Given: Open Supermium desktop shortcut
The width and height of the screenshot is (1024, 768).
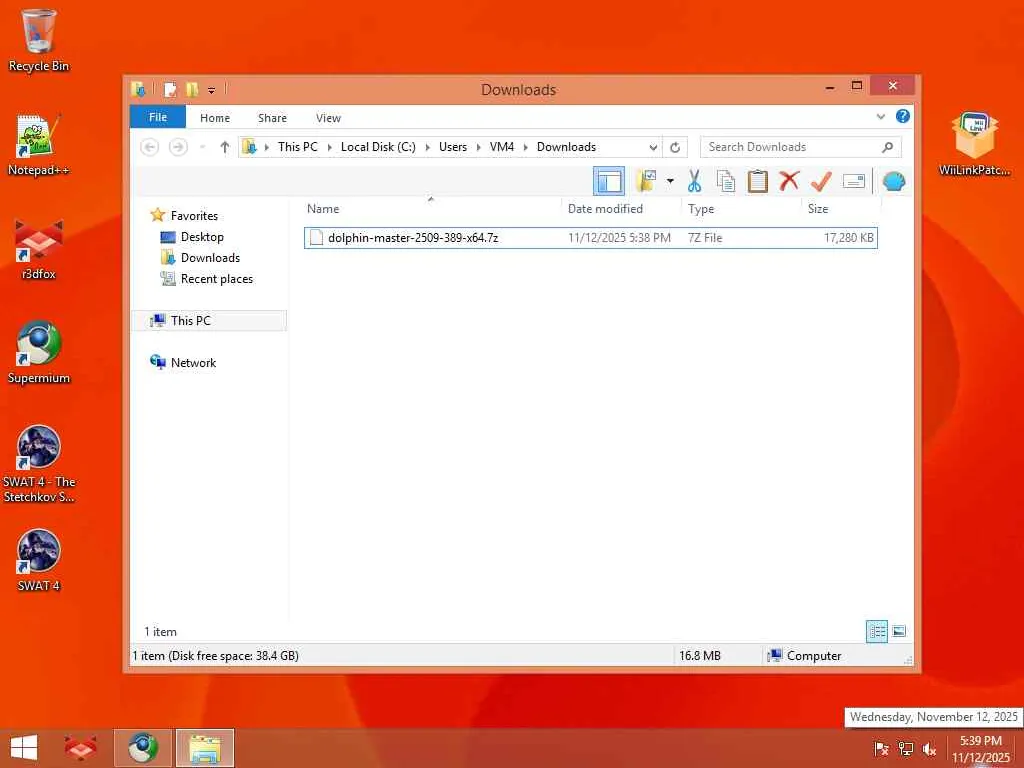Looking at the screenshot, I should tap(39, 353).
